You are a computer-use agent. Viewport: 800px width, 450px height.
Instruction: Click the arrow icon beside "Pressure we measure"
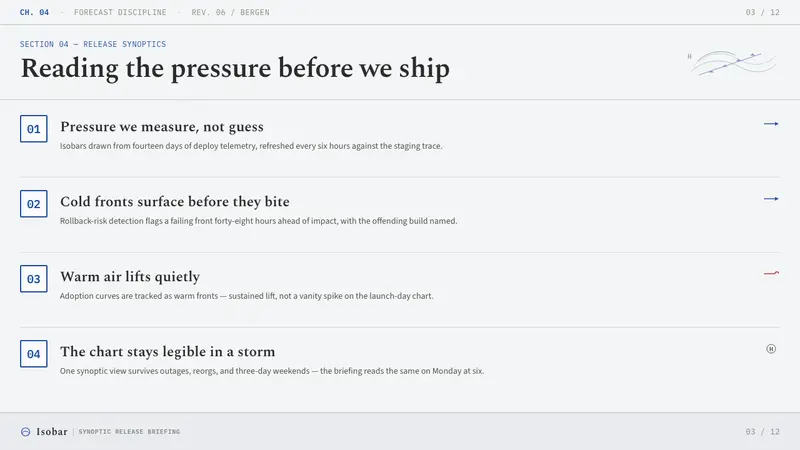pos(771,124)
